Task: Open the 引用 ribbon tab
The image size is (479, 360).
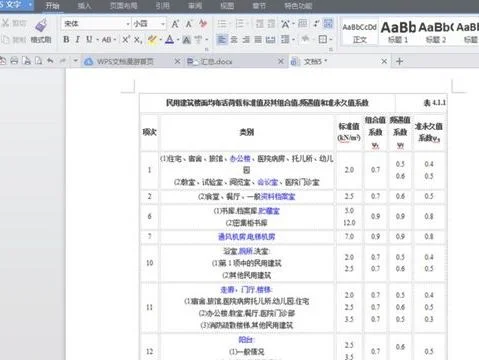Action: pos(162,6)
